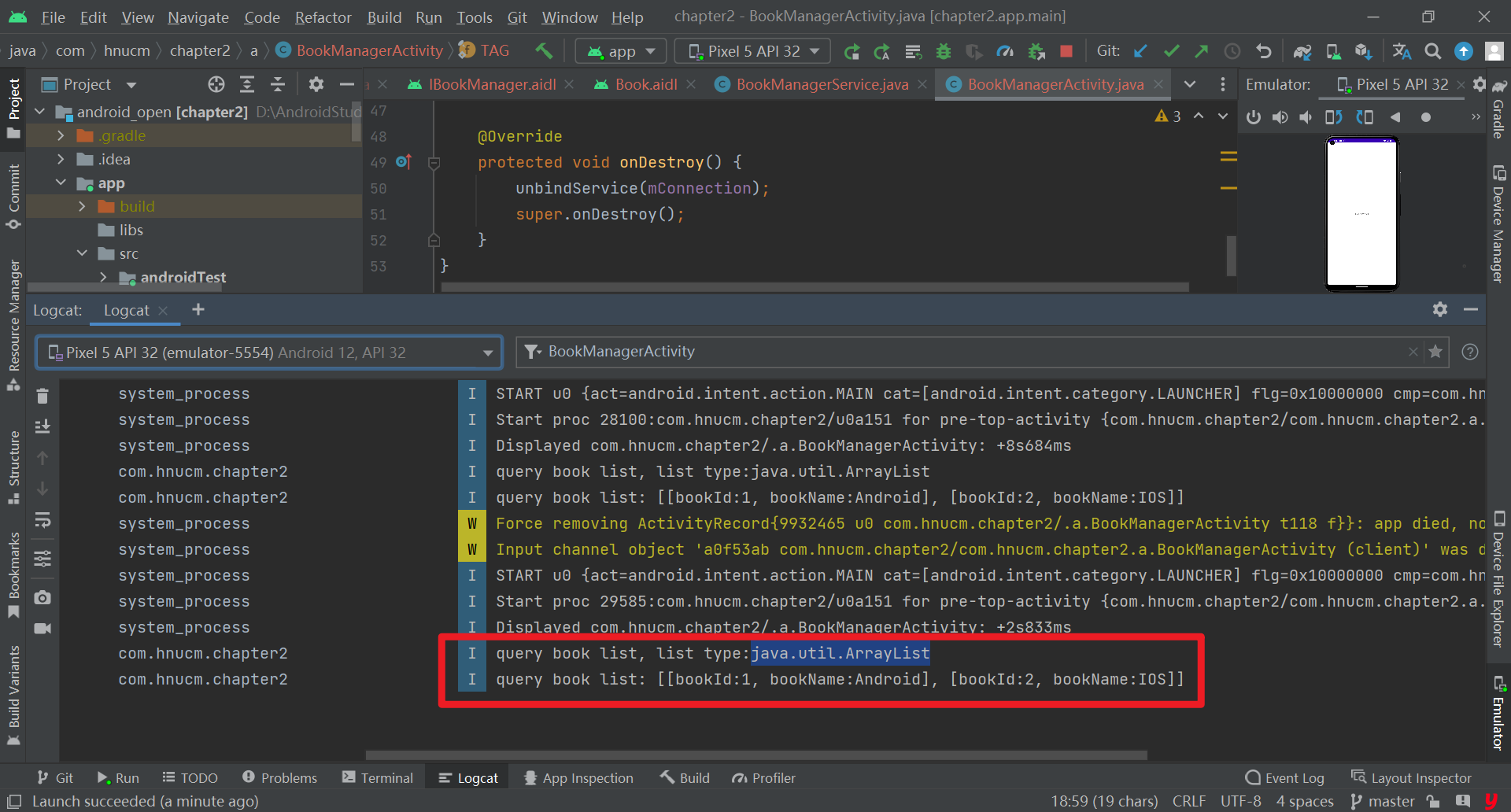Sync Project with Gradle Files icon
The width and height of the screenshot is (1511, 812).
1302,52
